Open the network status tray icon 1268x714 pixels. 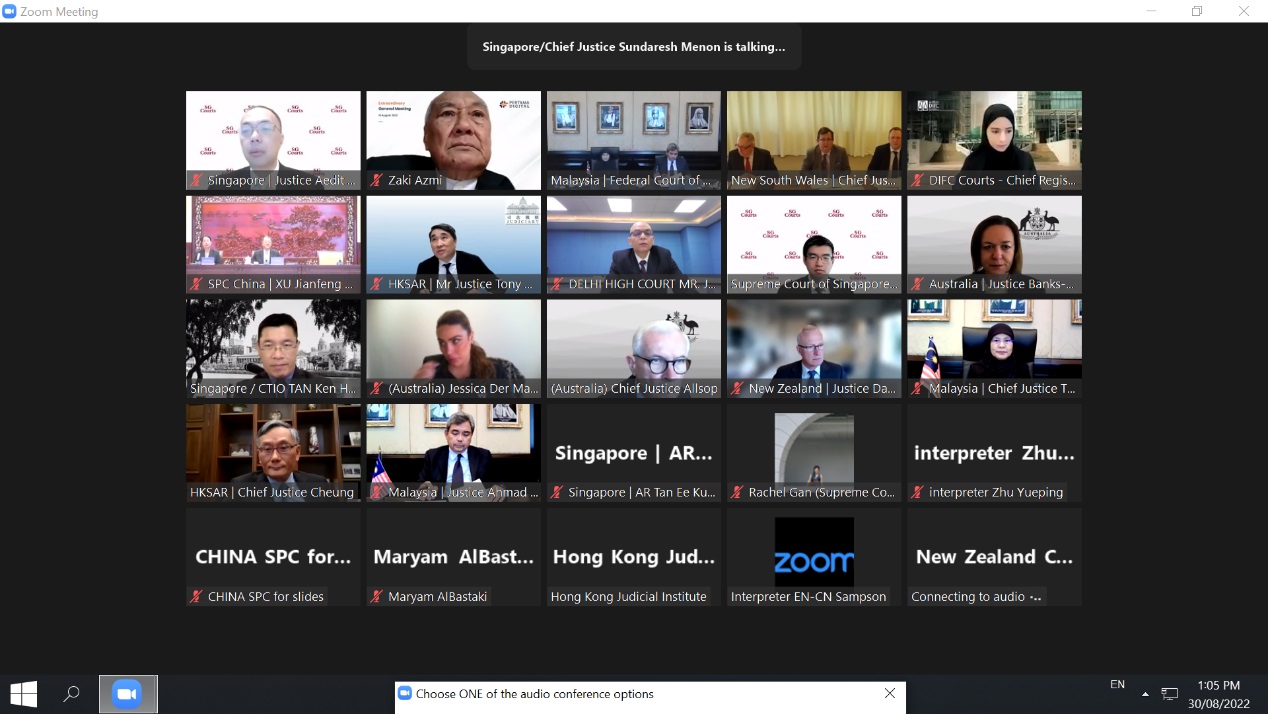click(x=1169, y=694)
